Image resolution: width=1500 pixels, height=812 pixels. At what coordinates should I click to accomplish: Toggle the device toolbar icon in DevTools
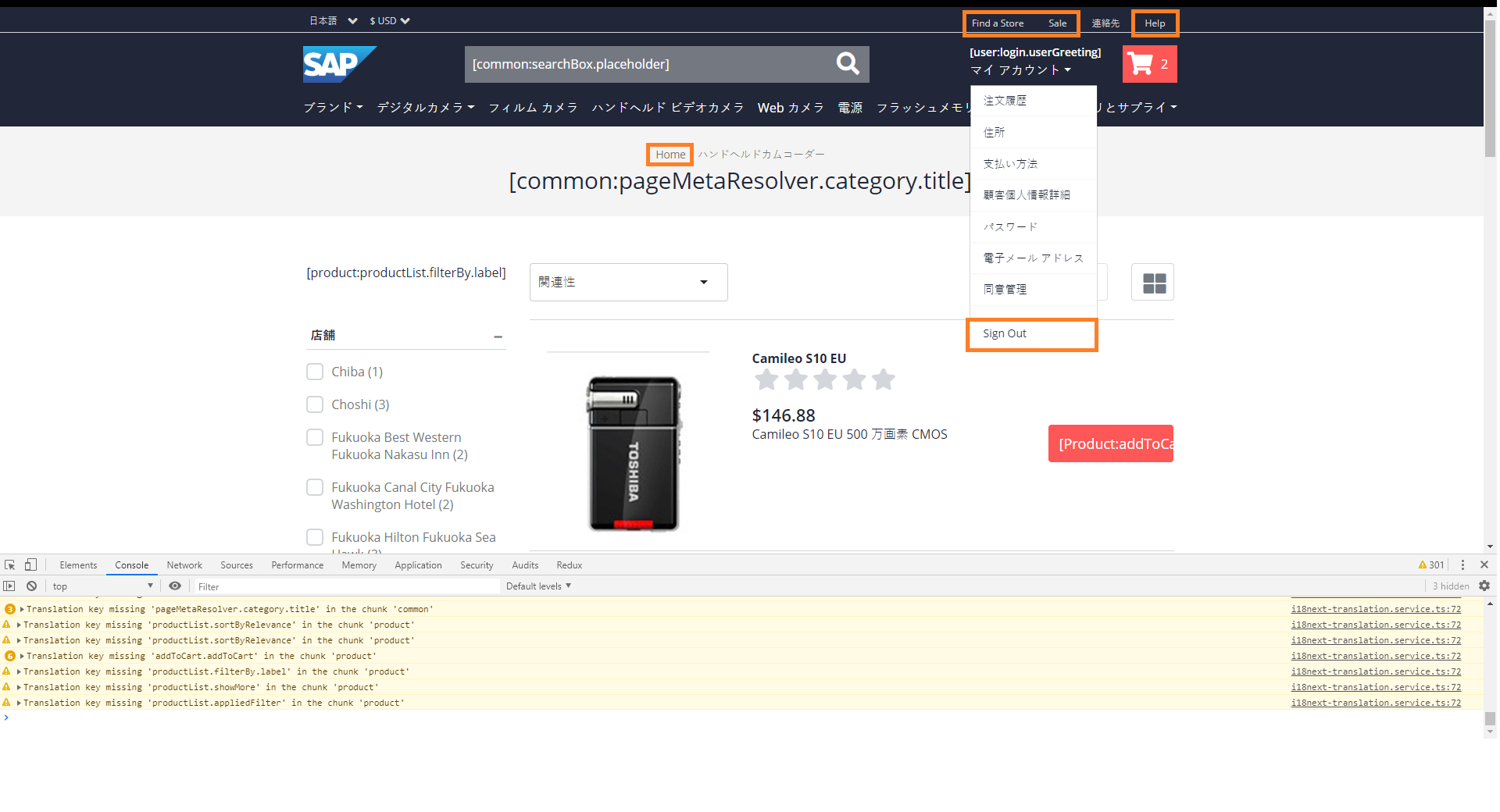30,564
